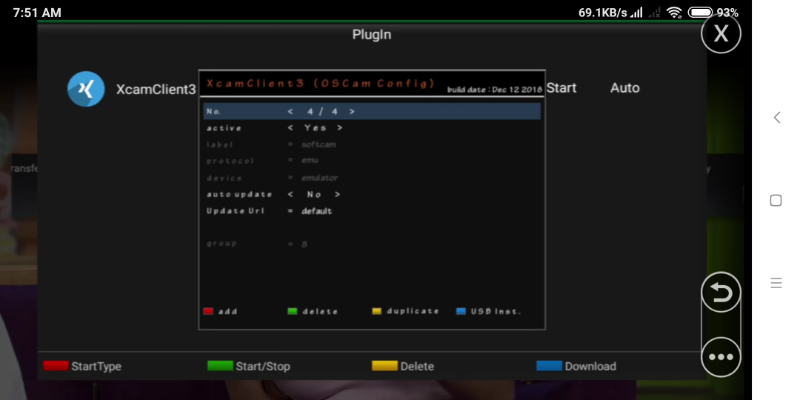Click left arrow beside active Yes
The width and height of the screenshot is (800, 400).
click(x=290, y=128)
